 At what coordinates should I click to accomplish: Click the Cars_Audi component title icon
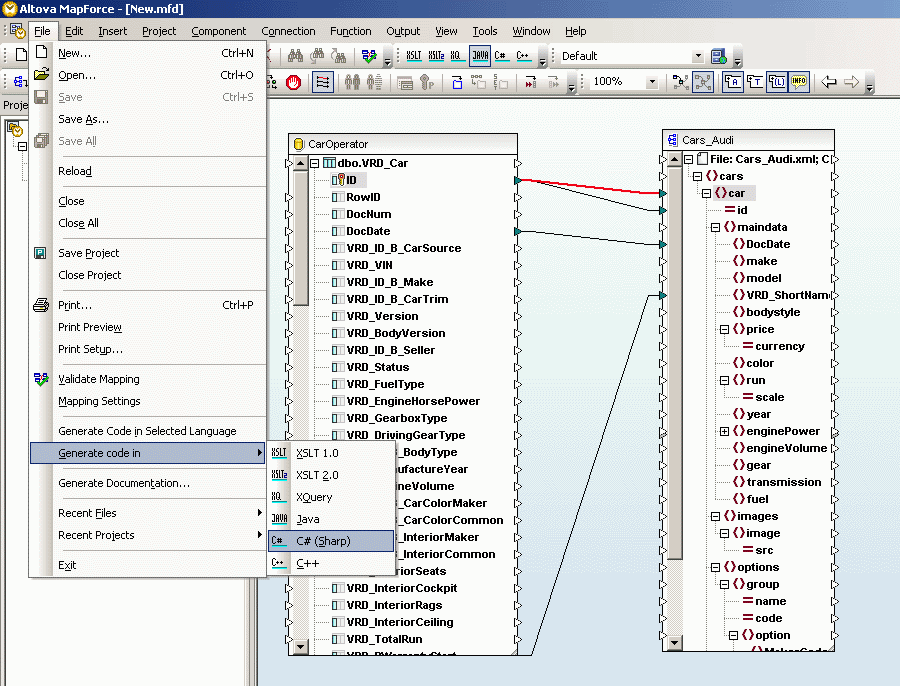(673, 140)
